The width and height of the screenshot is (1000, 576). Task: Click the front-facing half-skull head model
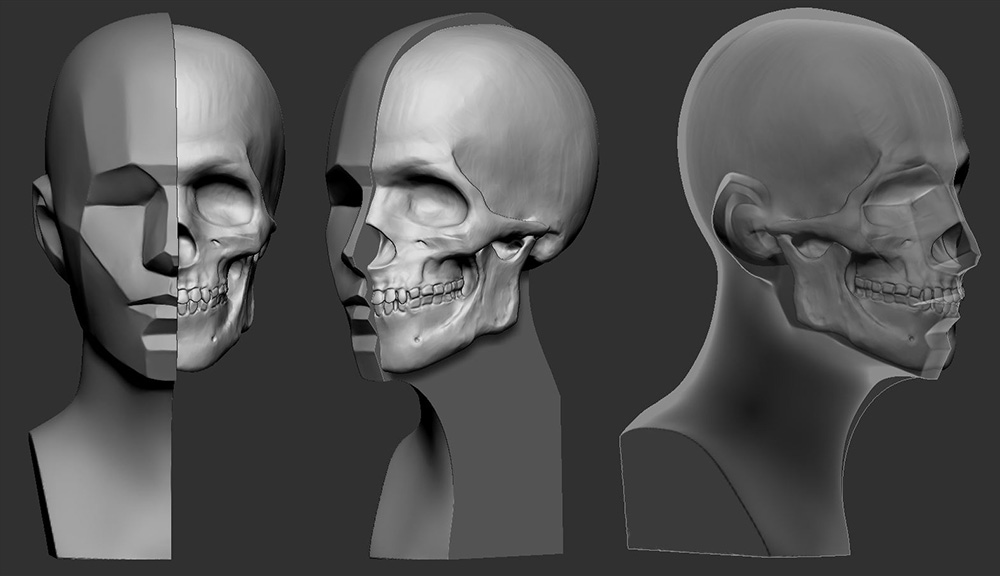tap(156, 287)
